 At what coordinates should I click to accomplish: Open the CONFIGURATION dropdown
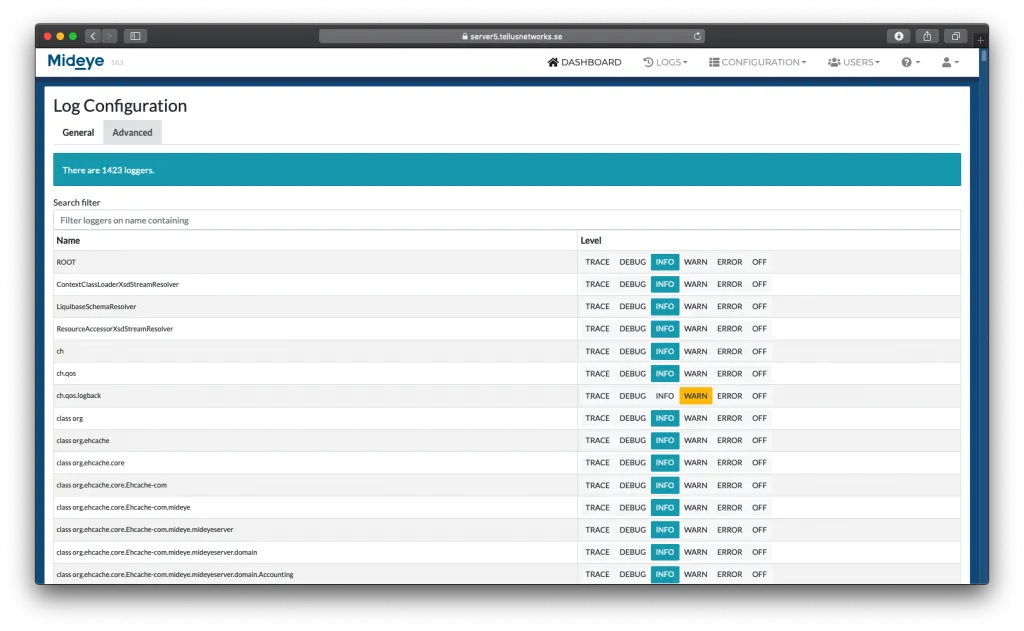tap(757, 61)
